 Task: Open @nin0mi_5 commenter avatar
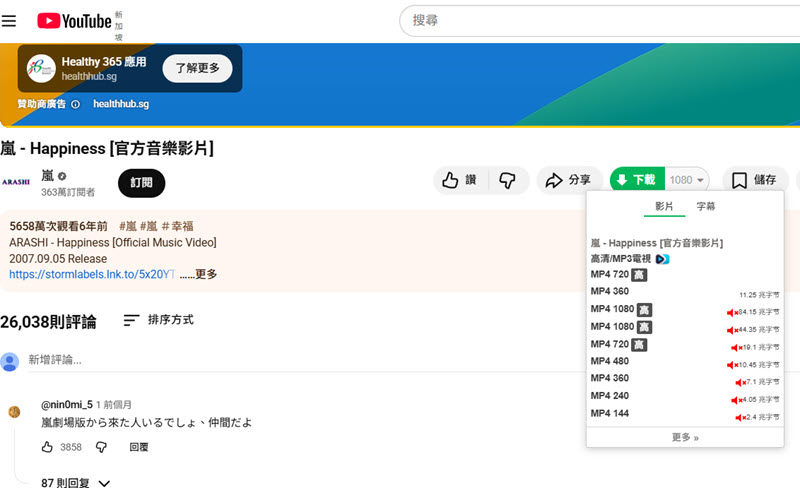click(x=14, y=411)
